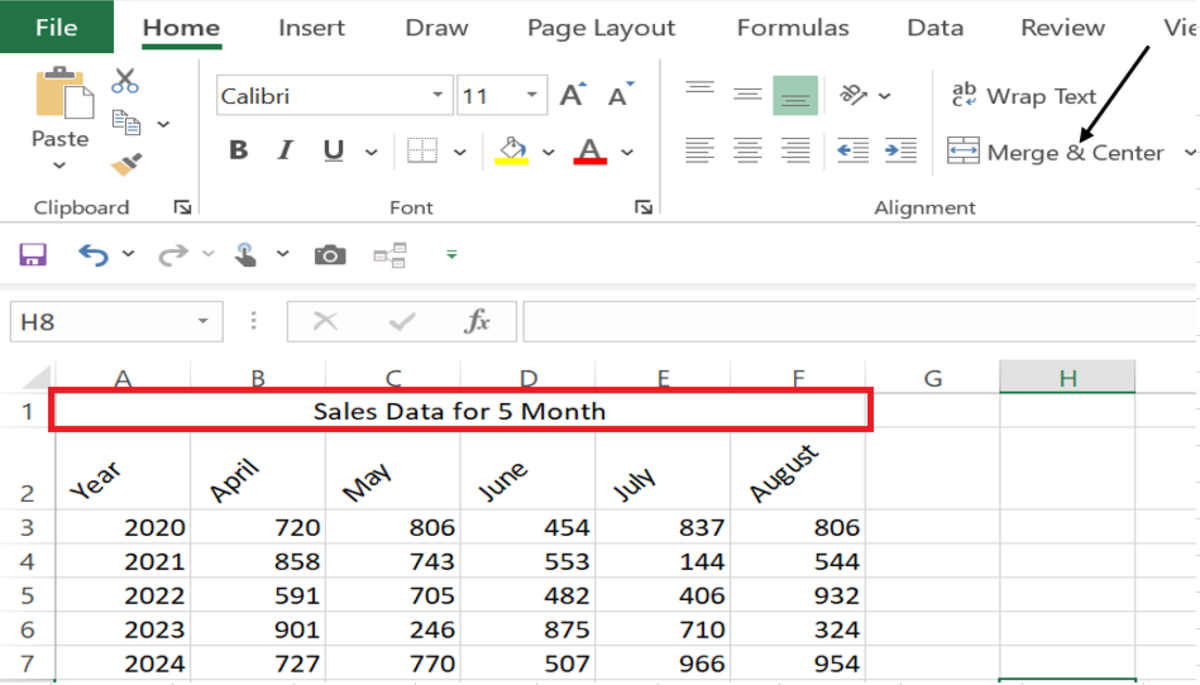Expand the Name Box dropdown arrow
Screen dimensions: 1200x685
[x=203, y=322]
